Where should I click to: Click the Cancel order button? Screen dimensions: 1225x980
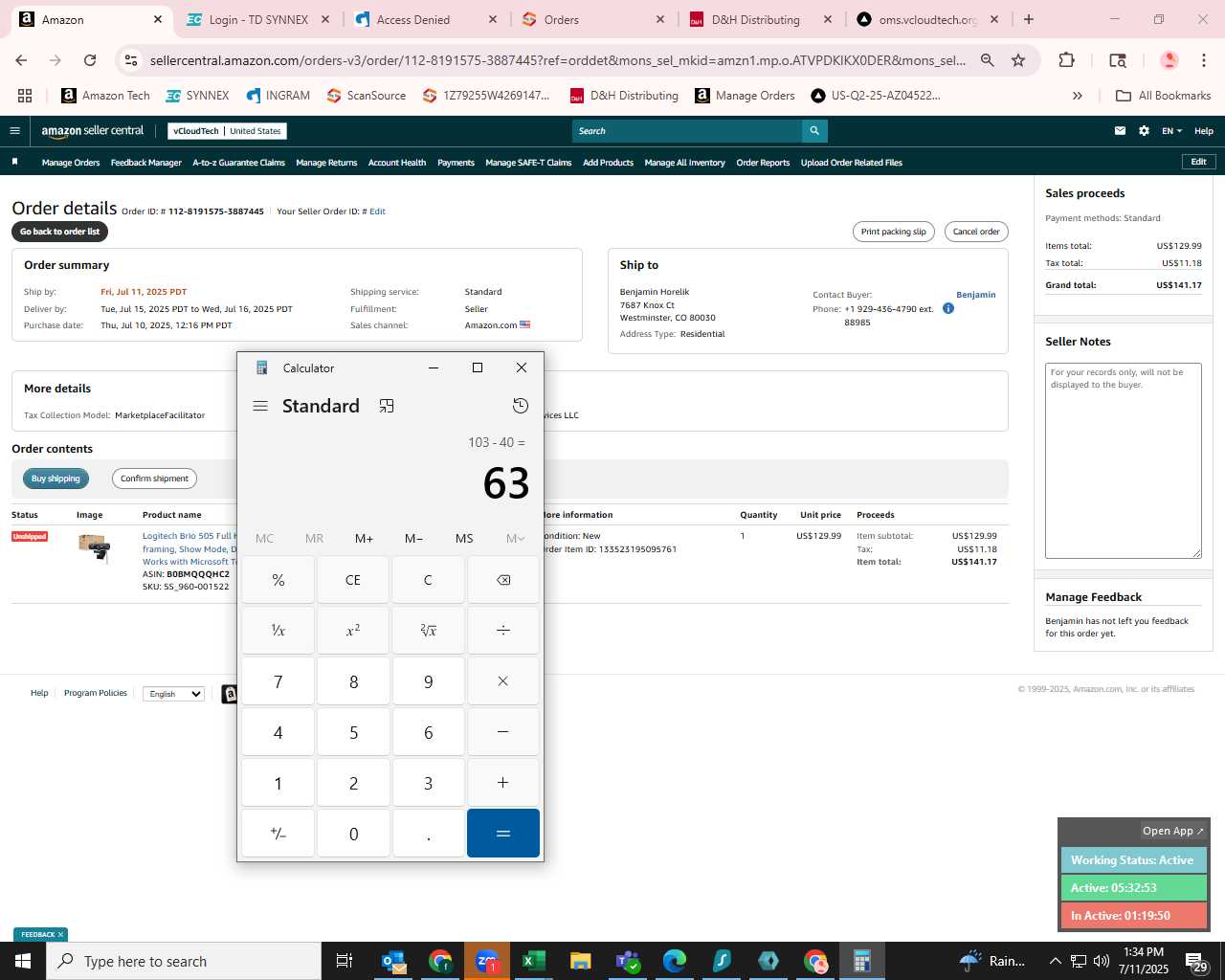(976, 232)
